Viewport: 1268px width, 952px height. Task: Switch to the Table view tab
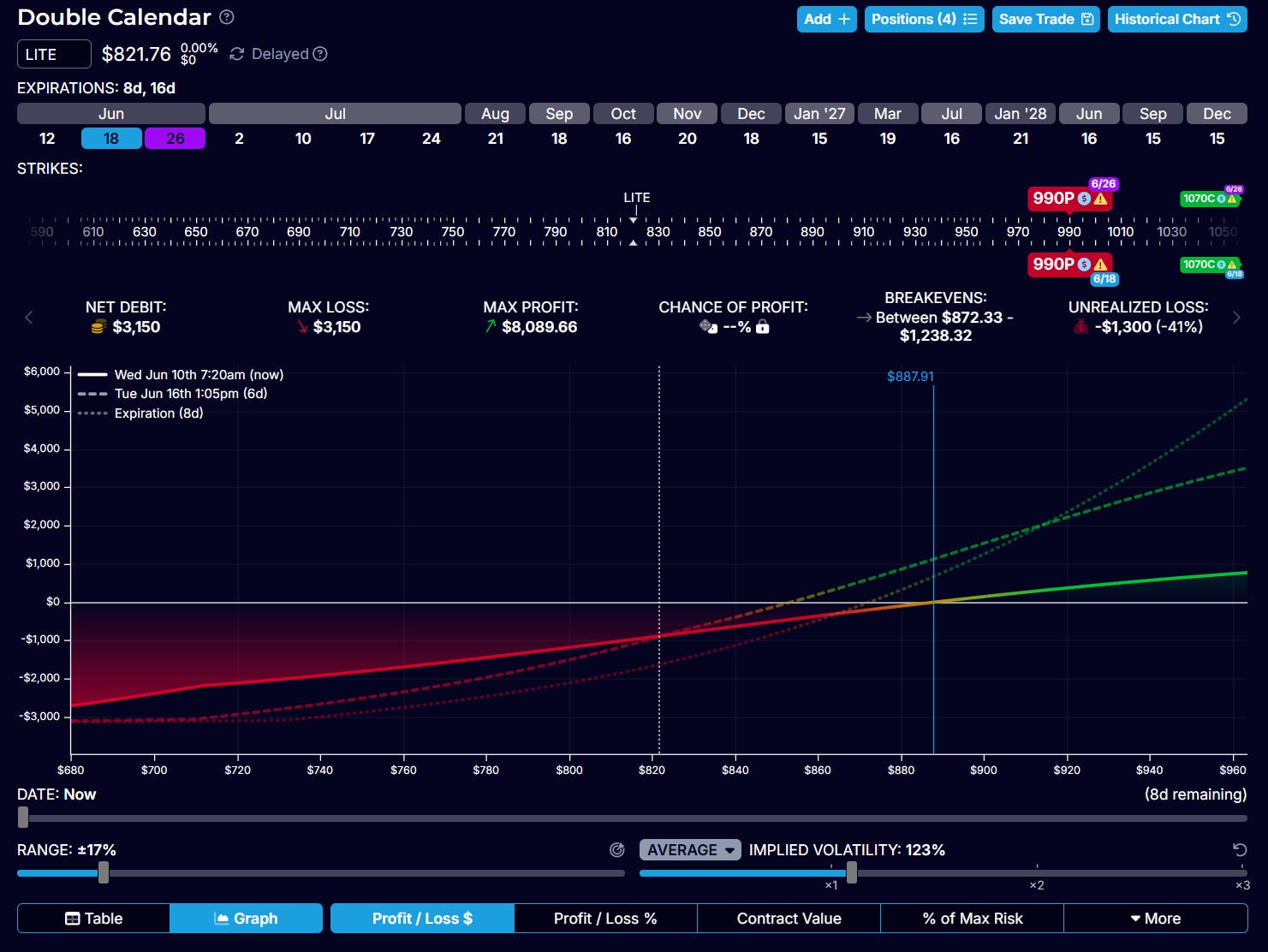click(93, 919)
